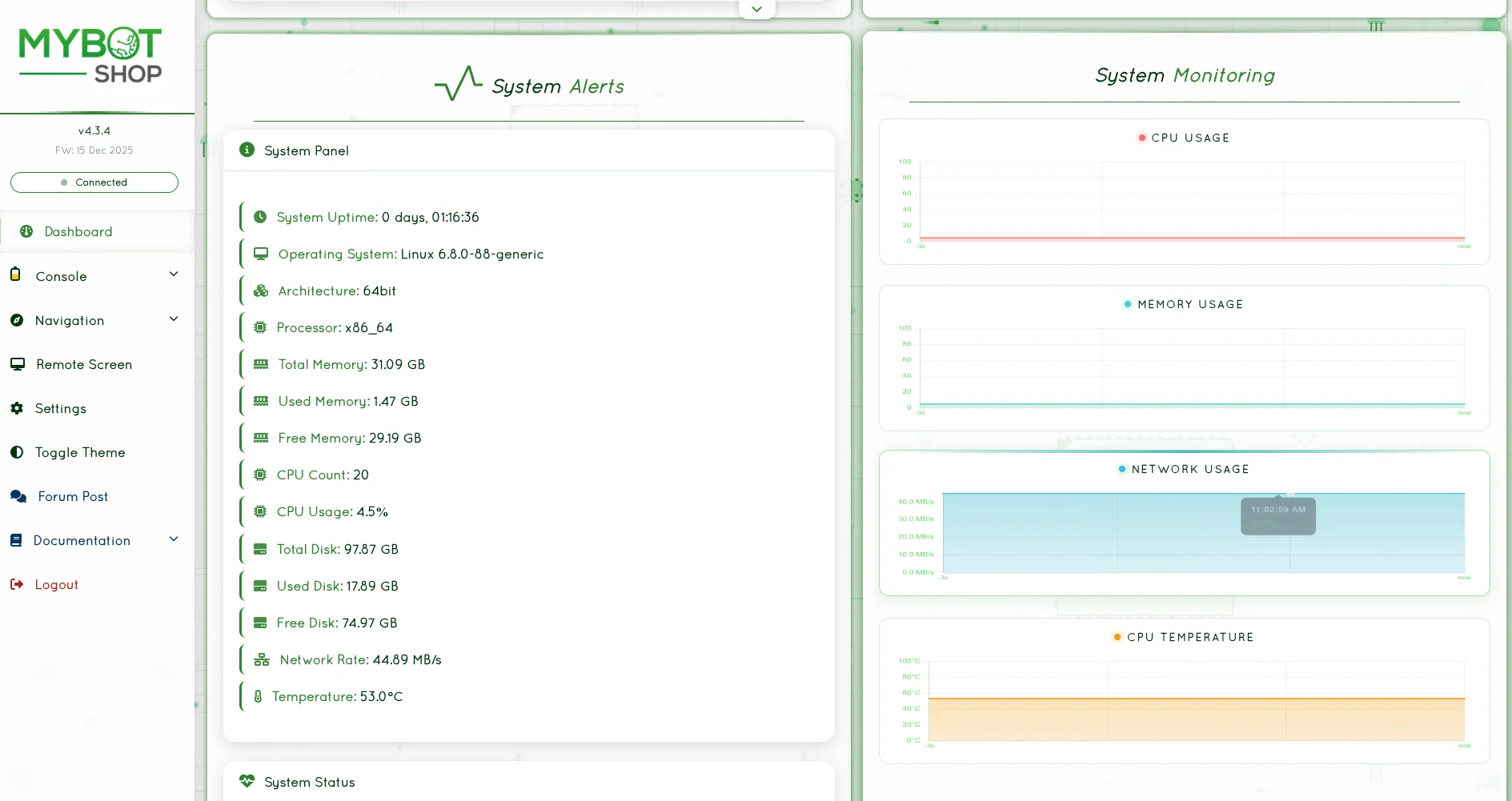Click the Dashboard gauge icon in sidebar
The image size is (1512, 801).
[26, 231]
